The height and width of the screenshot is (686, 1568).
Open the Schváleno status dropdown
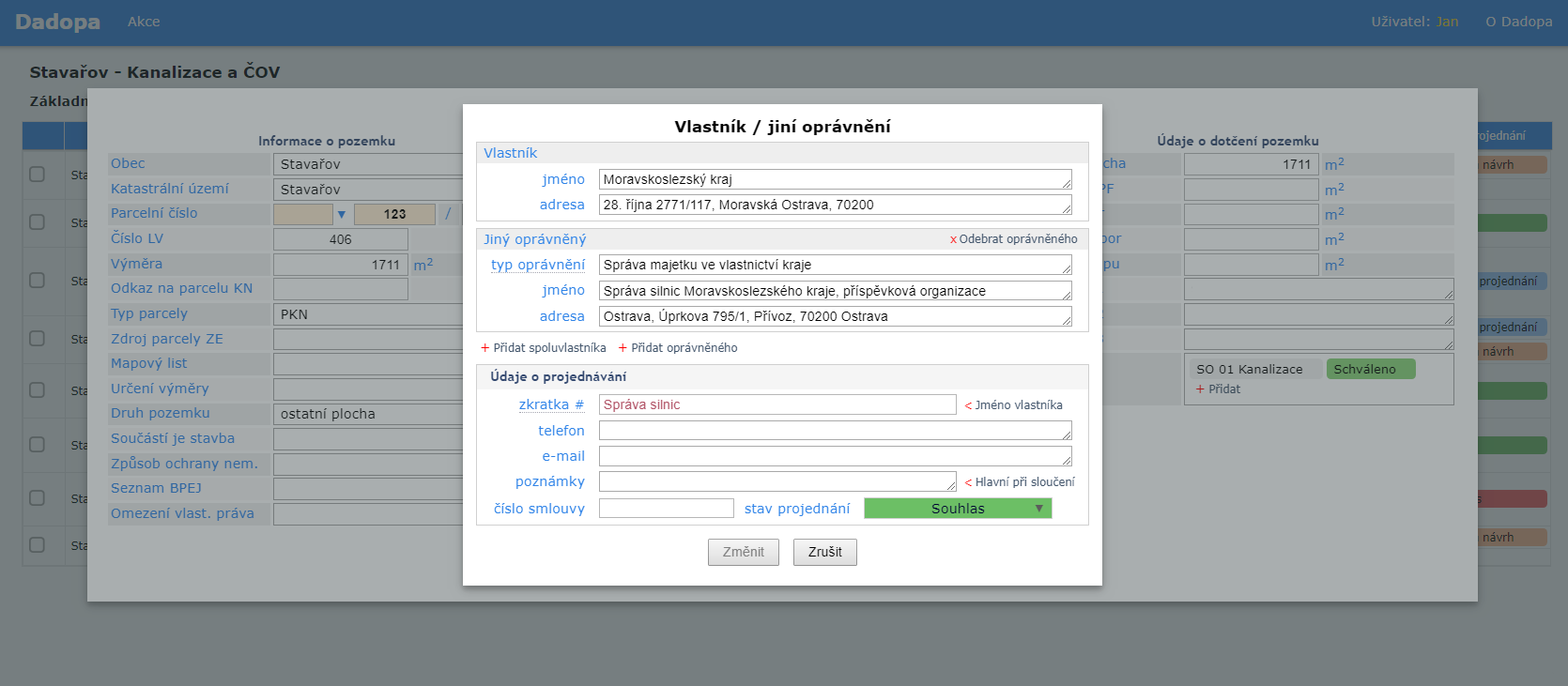[x=1370, y=370]
